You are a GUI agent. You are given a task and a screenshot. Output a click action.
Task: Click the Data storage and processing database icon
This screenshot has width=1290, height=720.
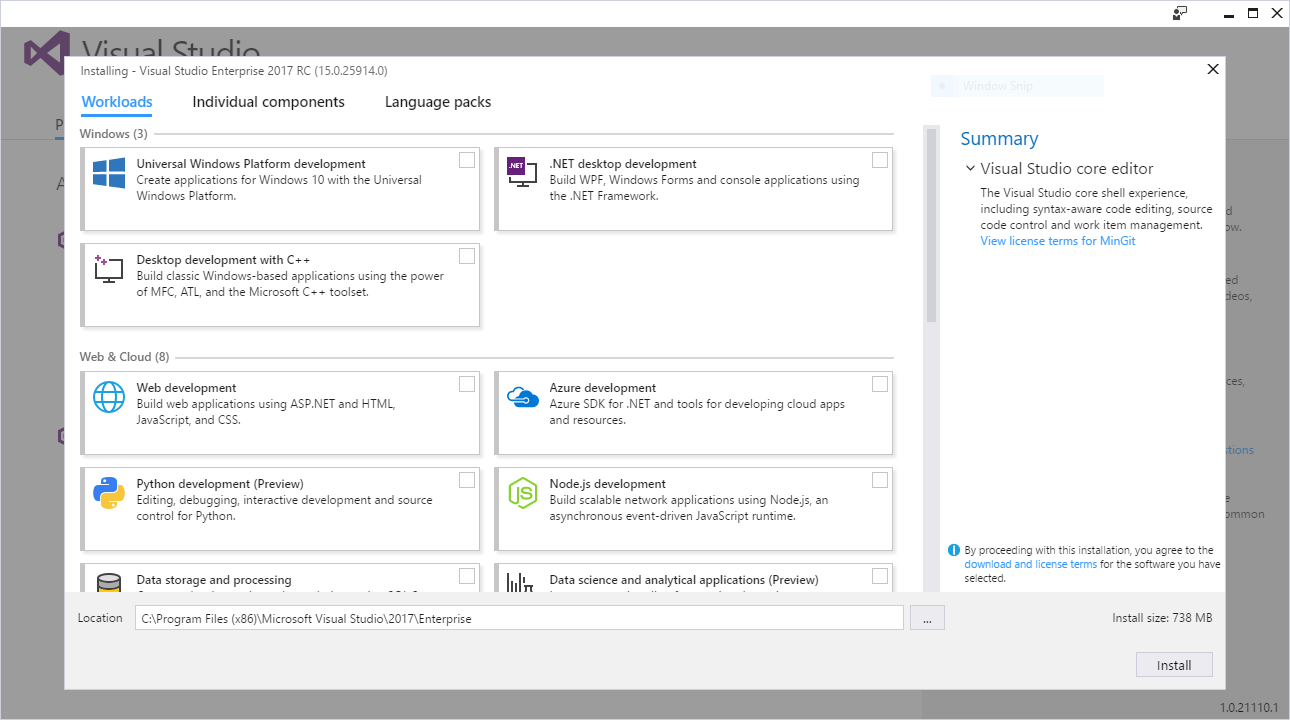(x=109, y=582)
